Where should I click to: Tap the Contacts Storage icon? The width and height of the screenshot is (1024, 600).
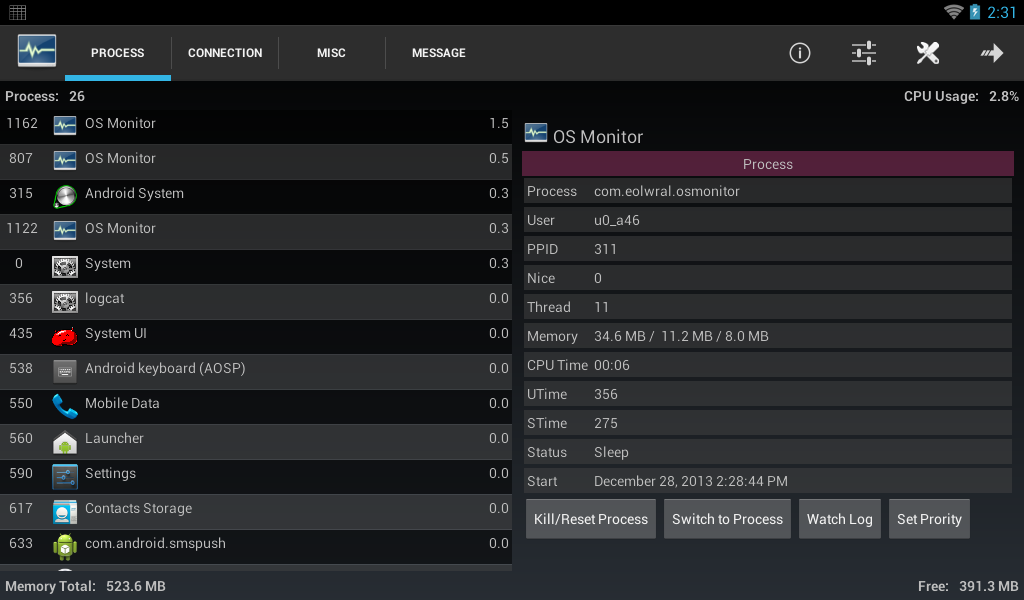[65, 512]
